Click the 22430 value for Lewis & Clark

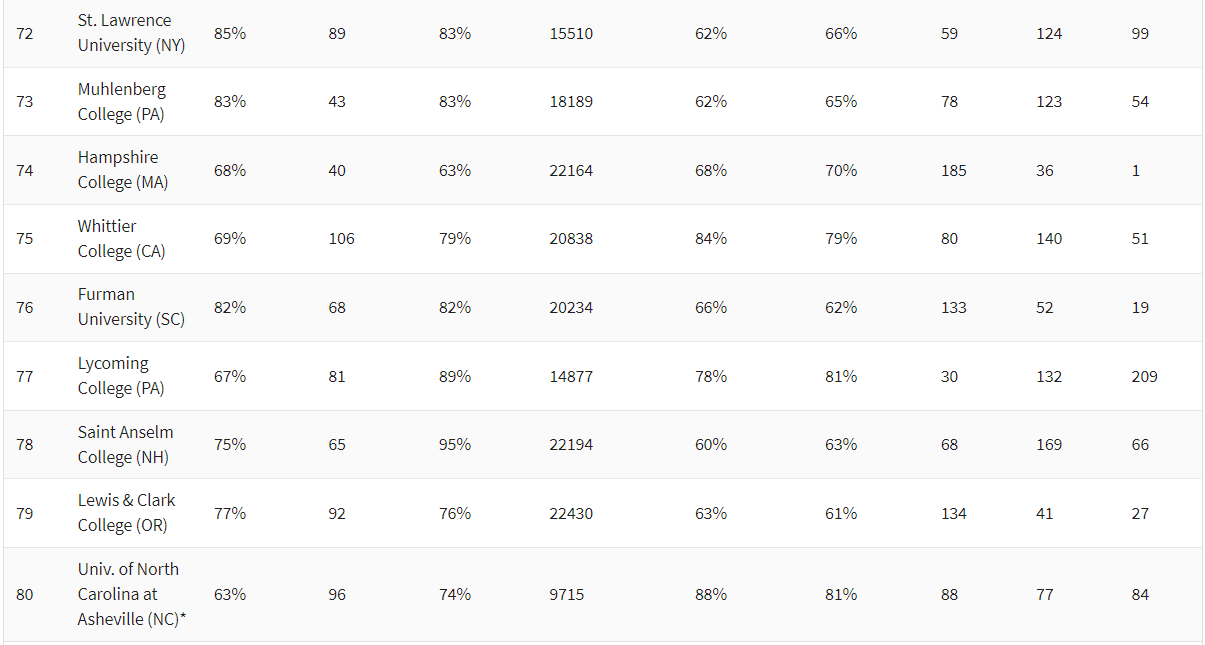571,514
